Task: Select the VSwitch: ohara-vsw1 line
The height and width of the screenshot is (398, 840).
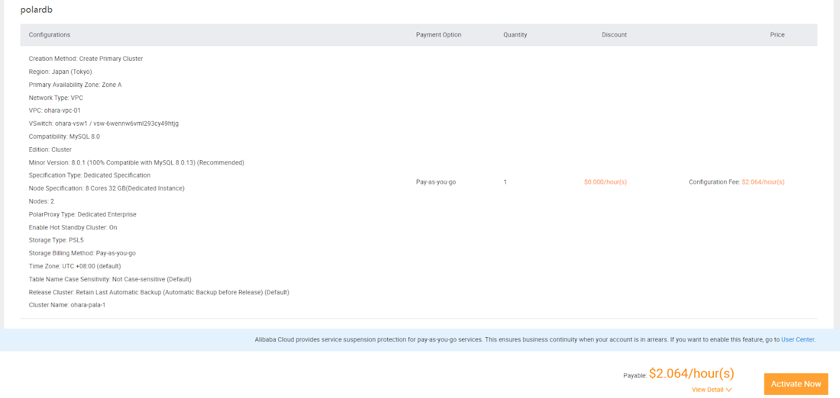Action: point(104,124)
